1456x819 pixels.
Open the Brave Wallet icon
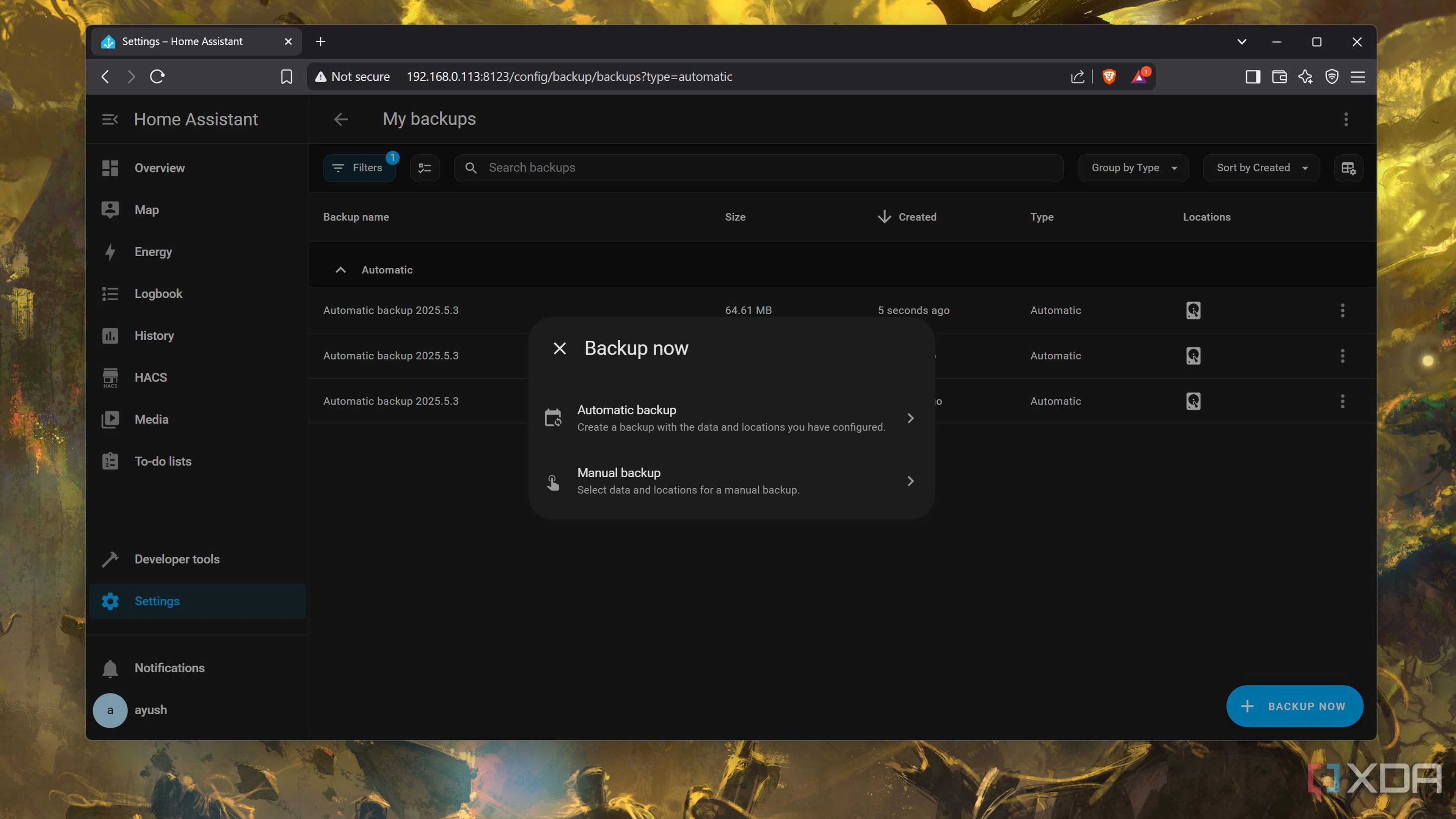click(1279, 76)
